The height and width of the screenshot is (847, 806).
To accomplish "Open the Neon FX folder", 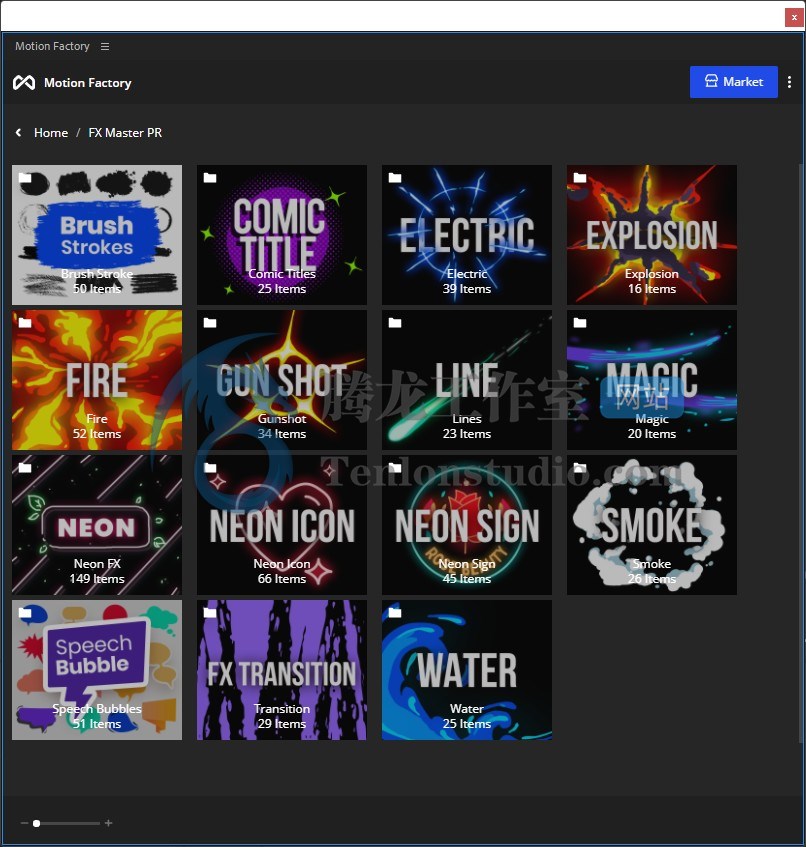I will click(97, 525).
